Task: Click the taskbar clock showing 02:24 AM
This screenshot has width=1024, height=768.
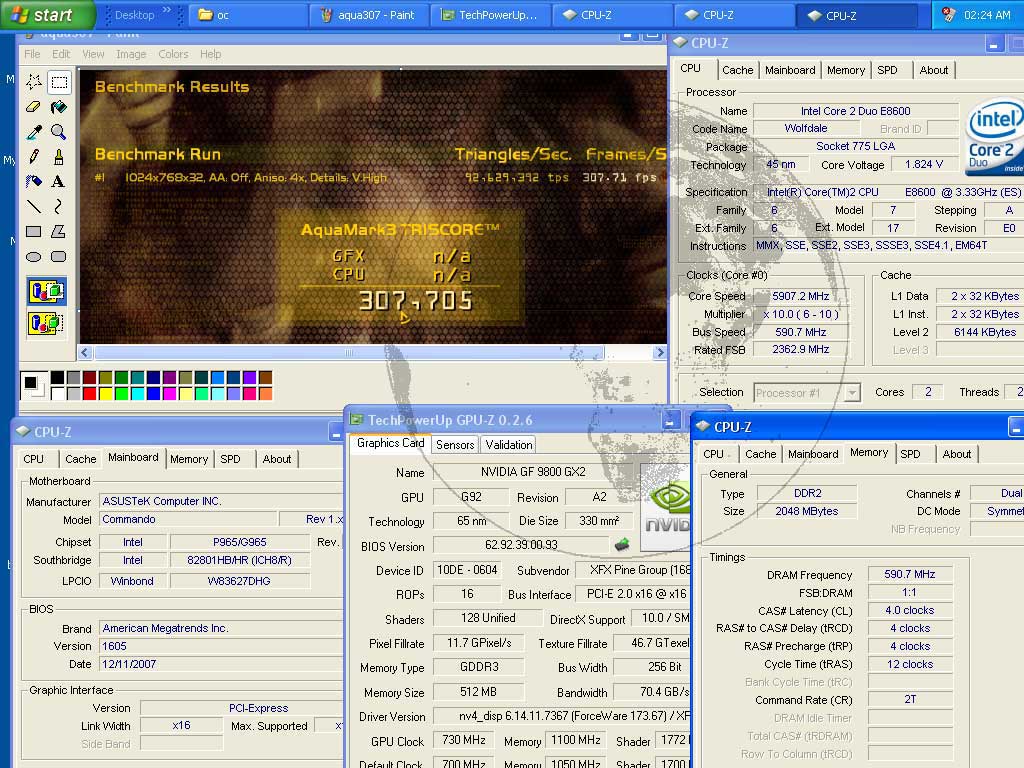Action: (987, 15)
